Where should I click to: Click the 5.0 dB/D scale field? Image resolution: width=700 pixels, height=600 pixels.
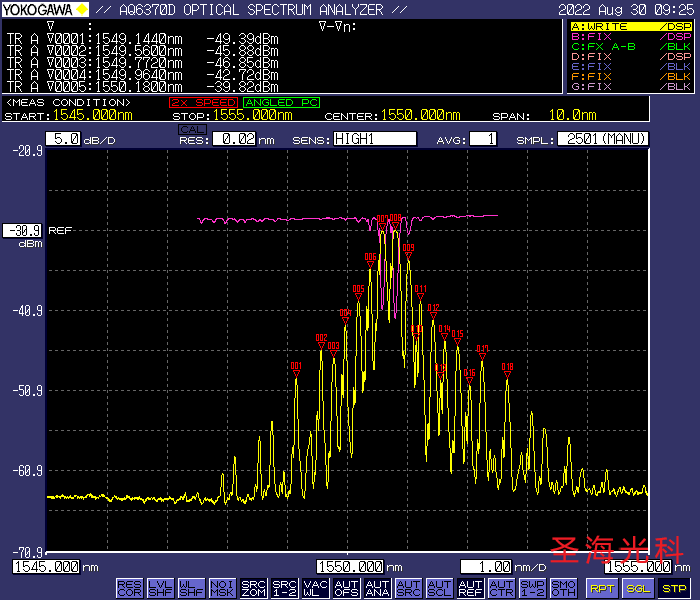click(x=63, y=139)
